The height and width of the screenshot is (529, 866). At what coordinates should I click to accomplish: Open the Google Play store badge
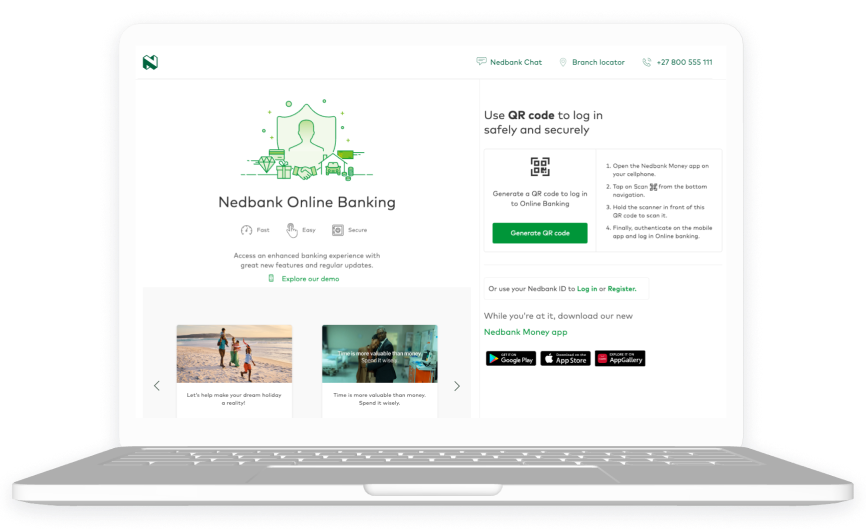511,358
